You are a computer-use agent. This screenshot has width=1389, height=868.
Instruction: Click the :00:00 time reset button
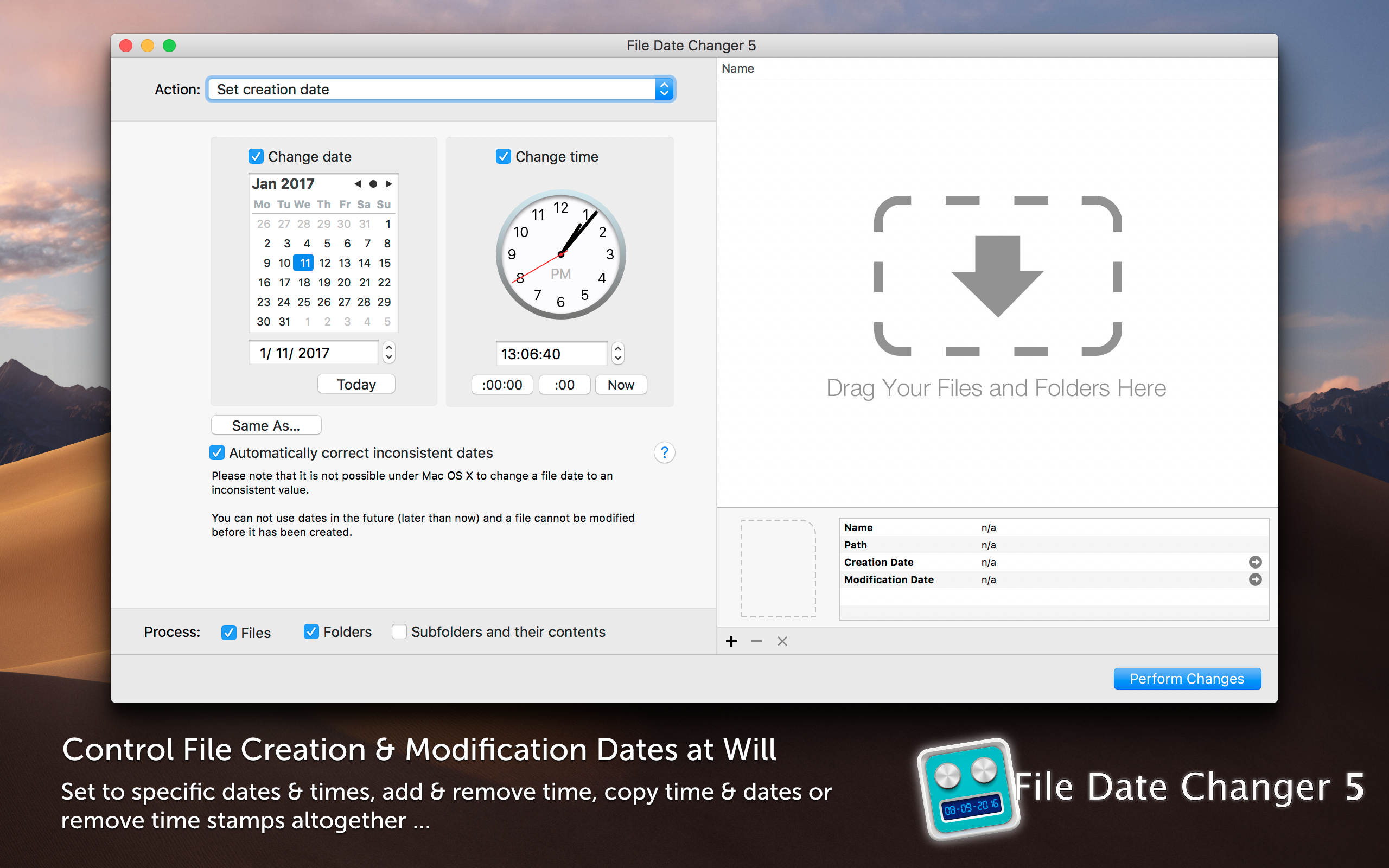point(502,385)
